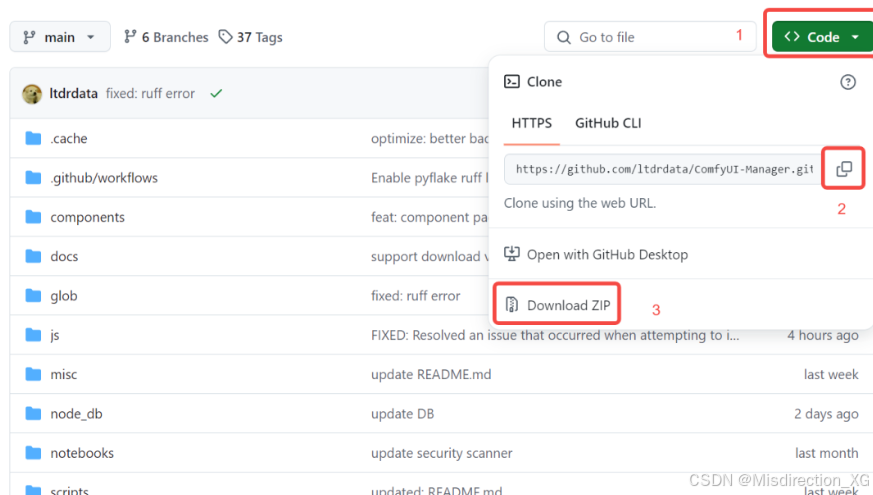Click the zip file icon beside Download ZIP
Viewport: 873px width, 495px height.
tap(512, 305)
